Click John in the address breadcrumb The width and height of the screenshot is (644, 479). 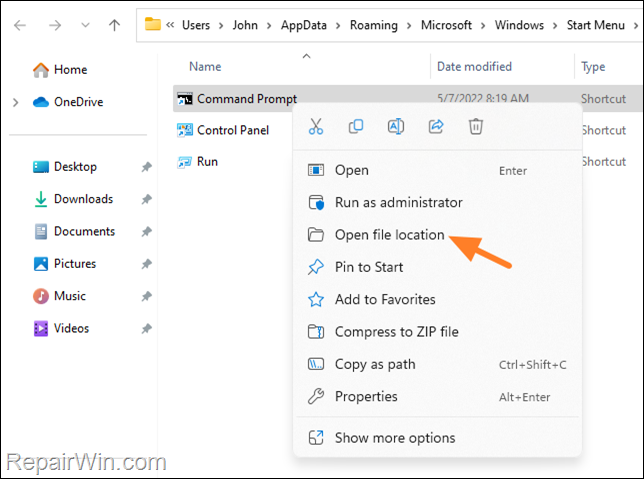[245, 25]
